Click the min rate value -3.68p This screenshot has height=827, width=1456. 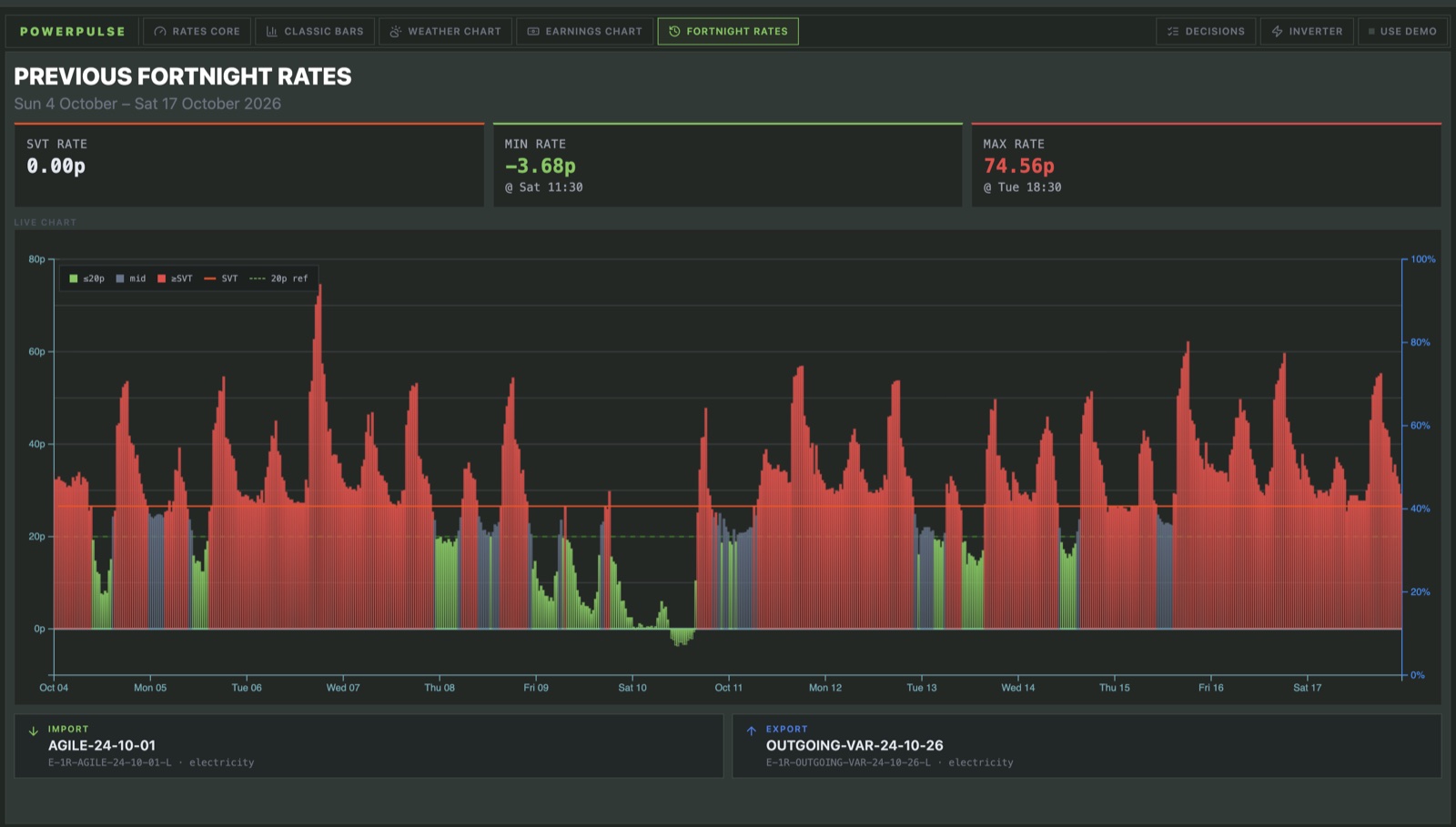point(541,166)
